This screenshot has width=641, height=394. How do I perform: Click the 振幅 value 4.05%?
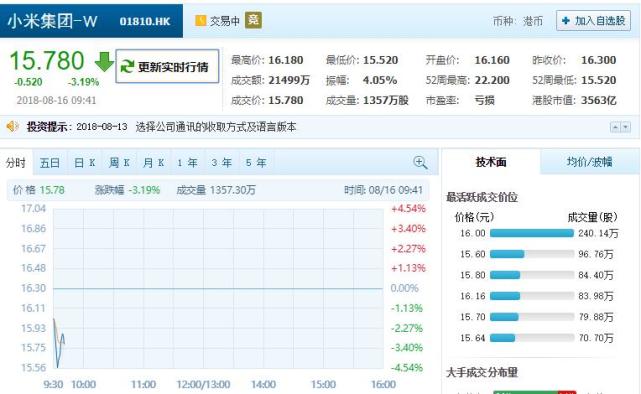380,80
